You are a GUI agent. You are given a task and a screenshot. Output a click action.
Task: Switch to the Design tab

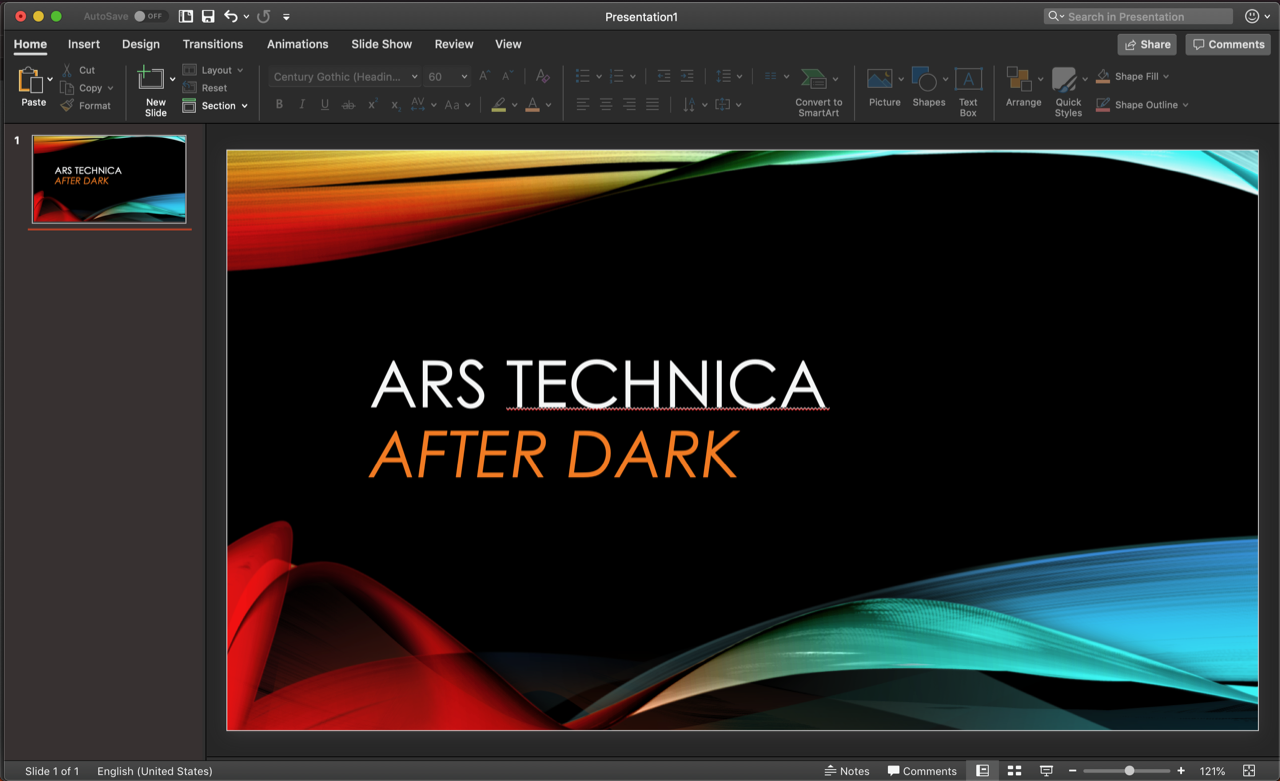pos(140,44)
